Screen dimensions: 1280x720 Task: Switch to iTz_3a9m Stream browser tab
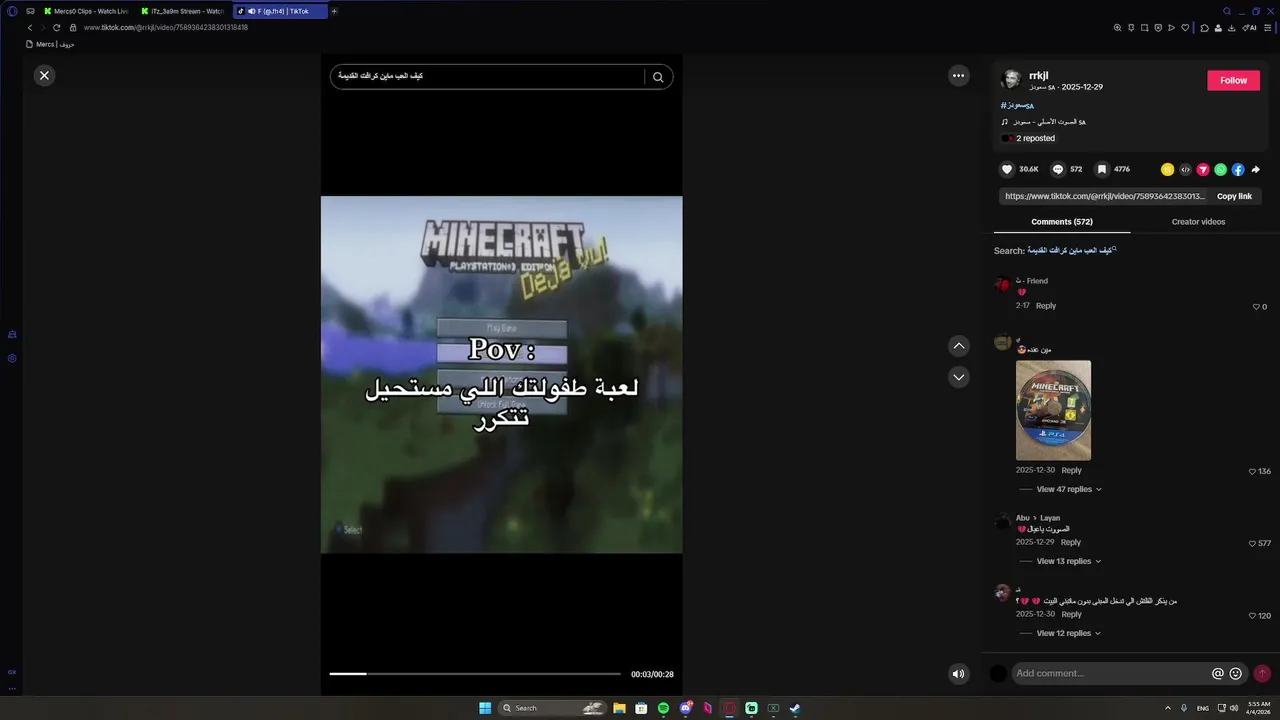coord(183,11)
